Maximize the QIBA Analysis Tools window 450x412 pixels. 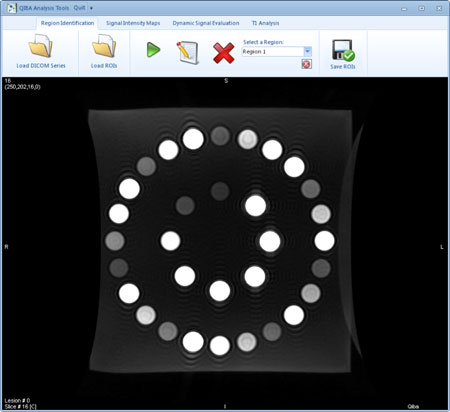pyautogui.click(x=422, y=8)
